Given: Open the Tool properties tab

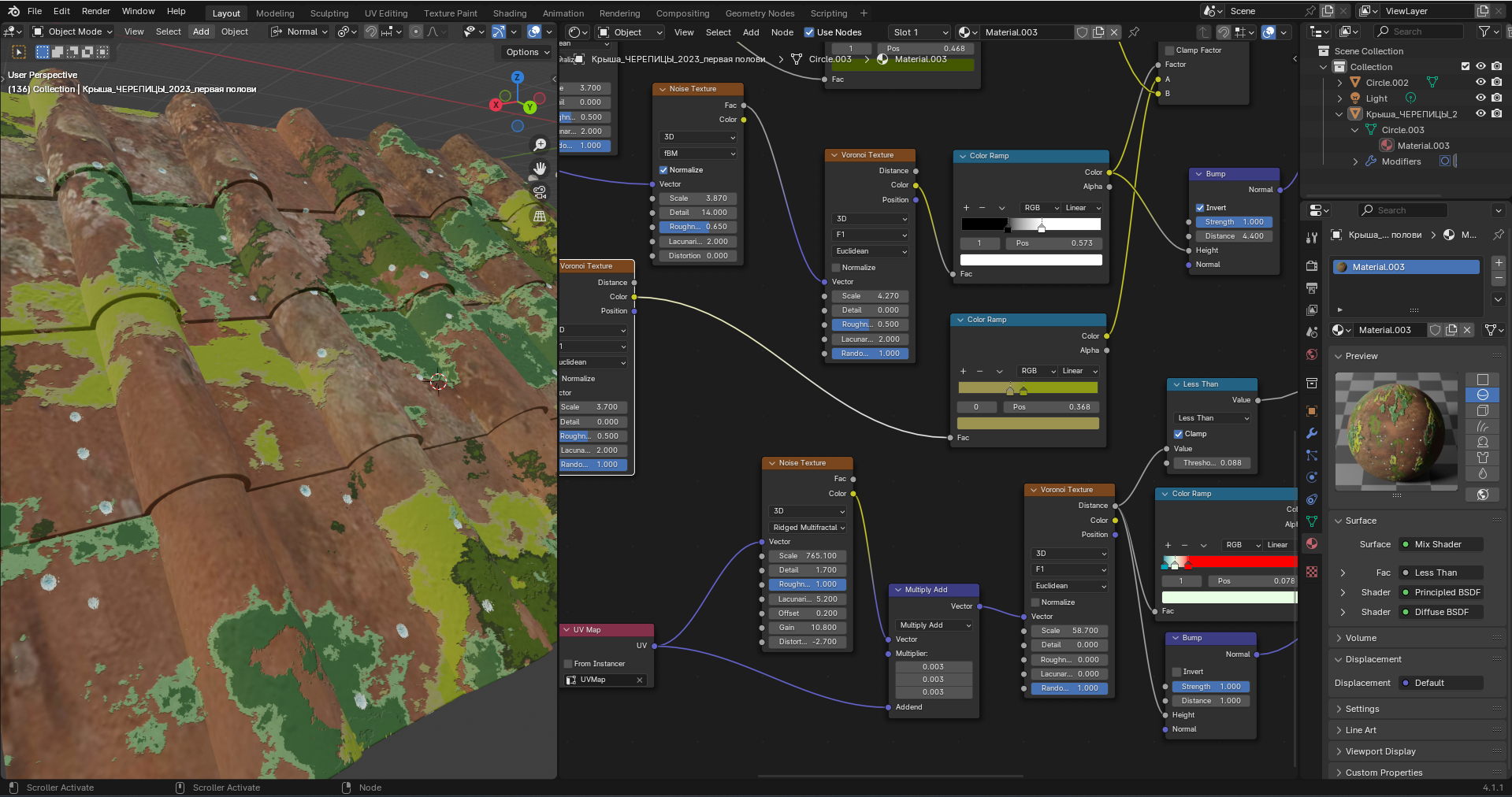Looking at the screenshot, I should click(1312, 238).
